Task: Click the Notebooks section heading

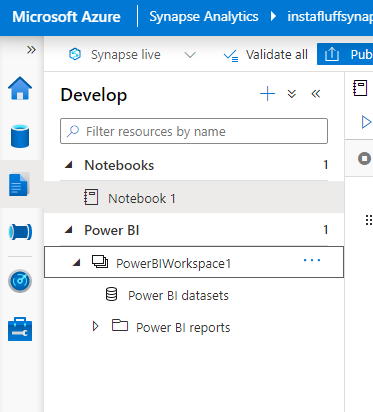Action: click(x=119, y=165)
